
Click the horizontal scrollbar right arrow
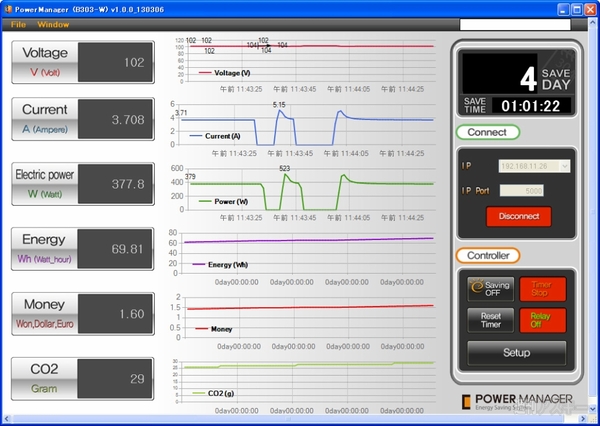point(583,419)
